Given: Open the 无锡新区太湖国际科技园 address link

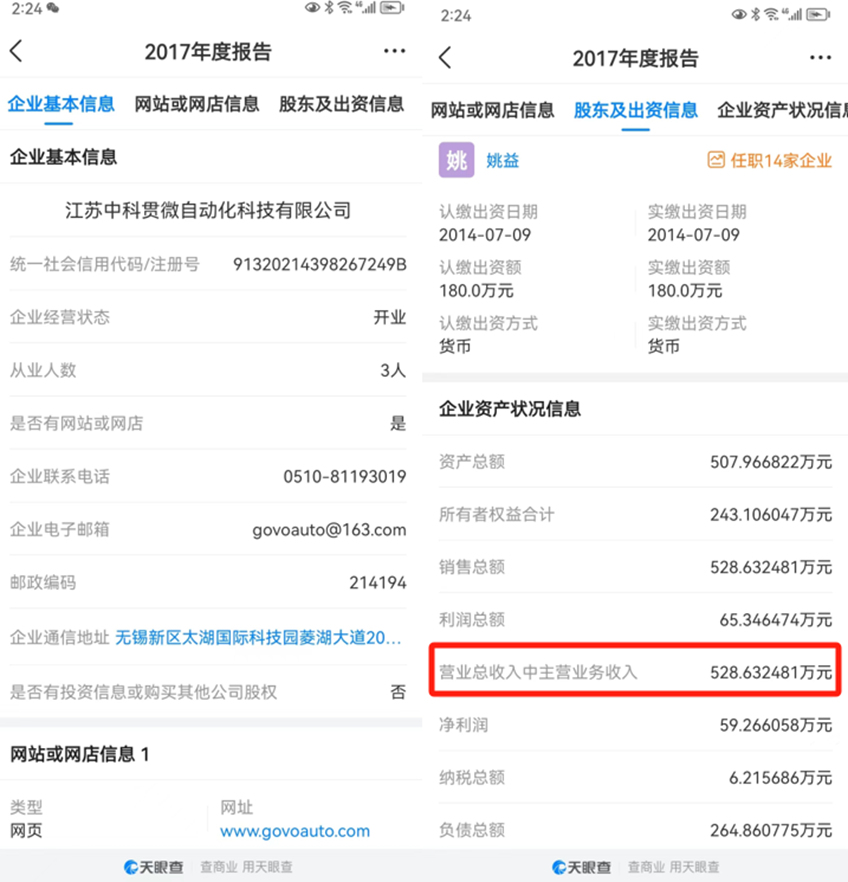Looking at the screenshot, I should [258, 638].
